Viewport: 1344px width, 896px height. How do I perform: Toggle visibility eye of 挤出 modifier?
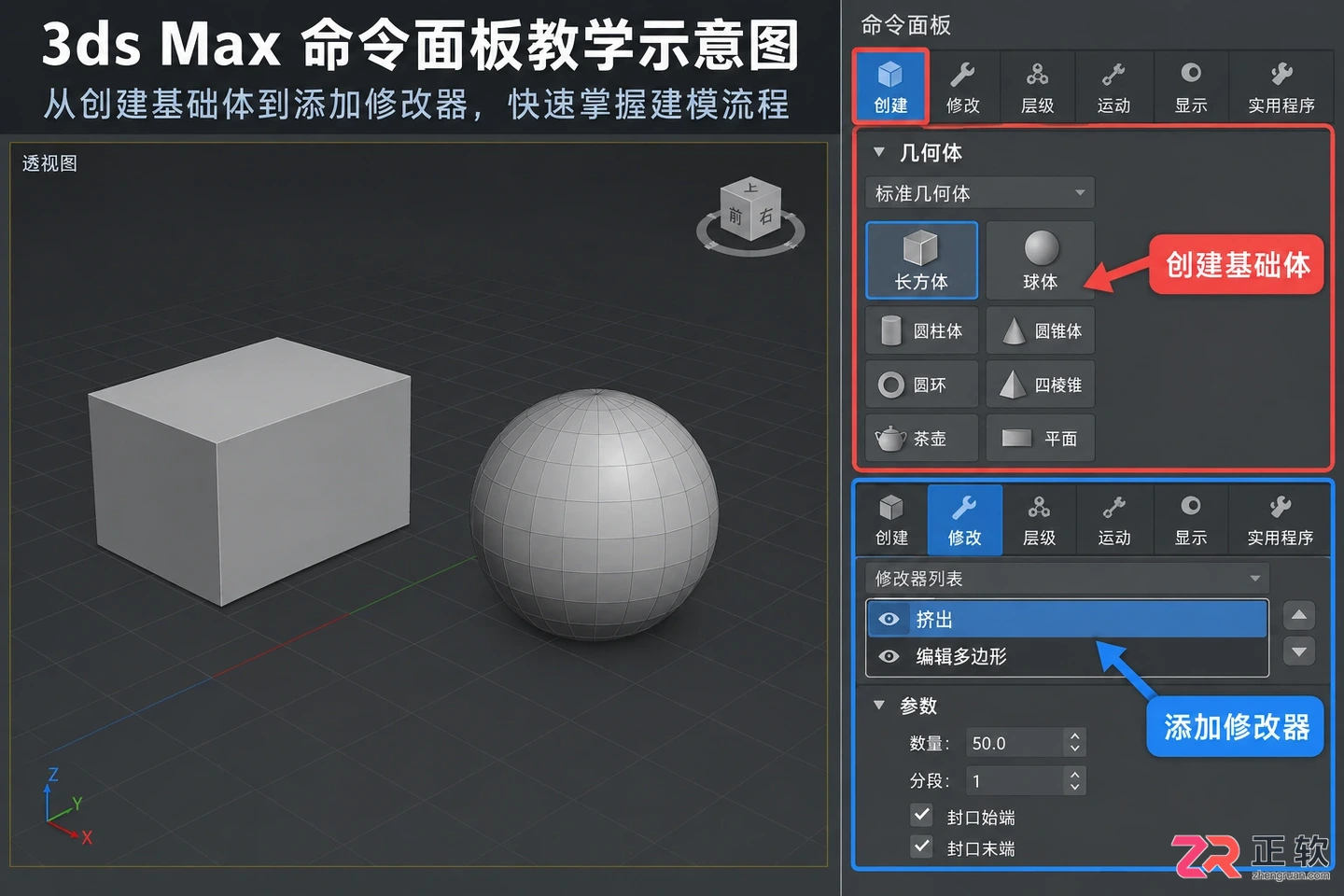pos(889,619)
